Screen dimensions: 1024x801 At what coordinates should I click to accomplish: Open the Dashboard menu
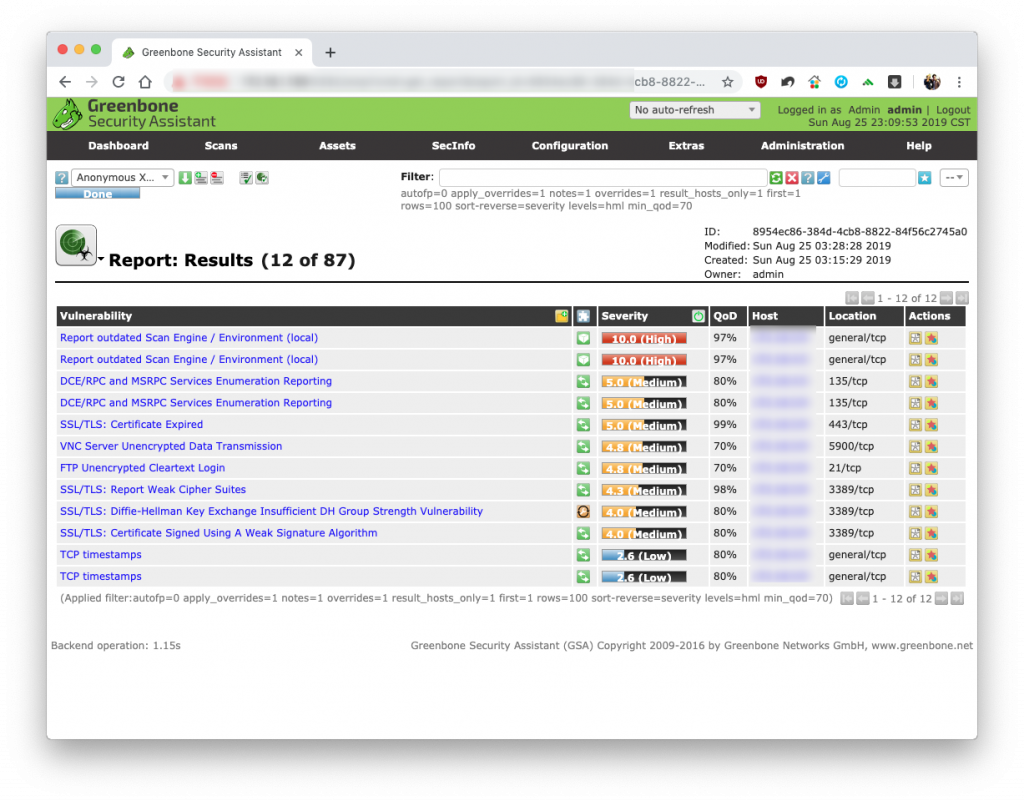118,146
